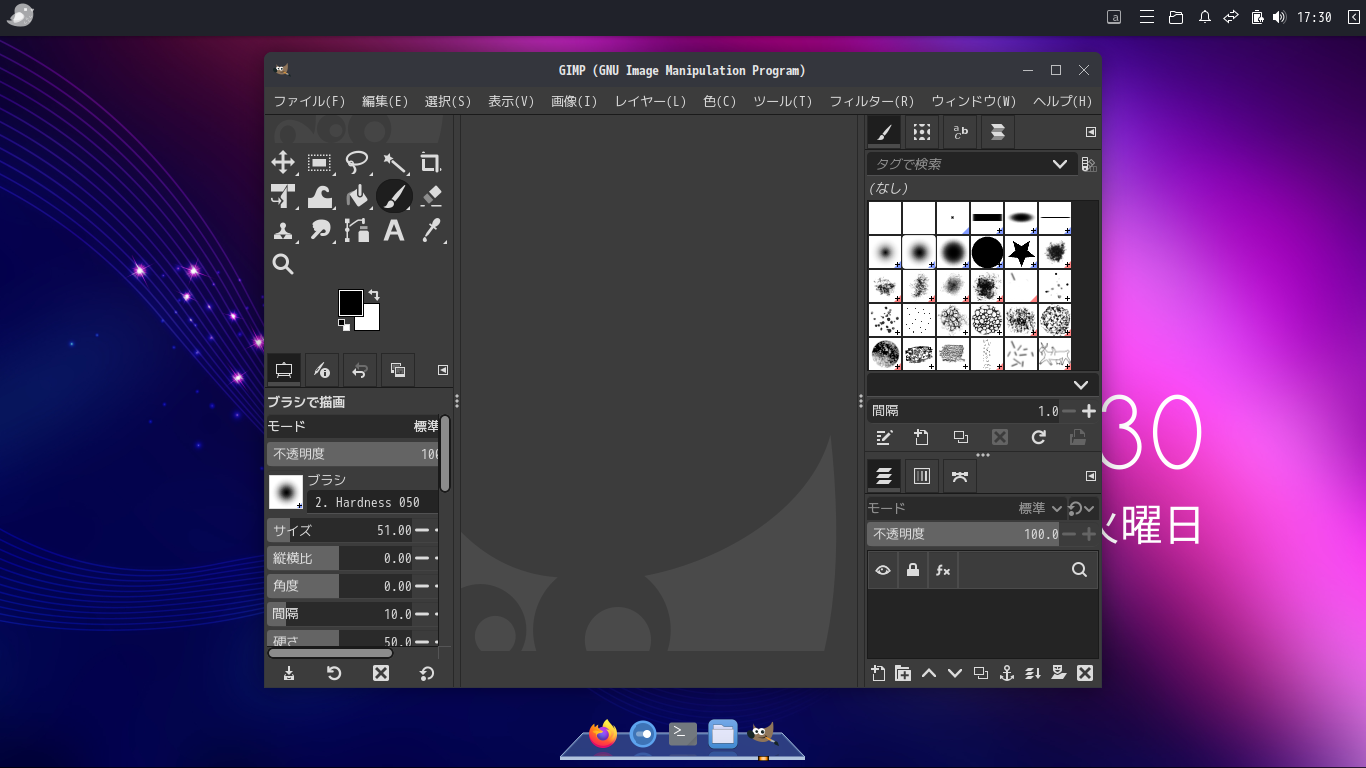
Task: Click the refresh brushes button
Action: coord(1038,437)
